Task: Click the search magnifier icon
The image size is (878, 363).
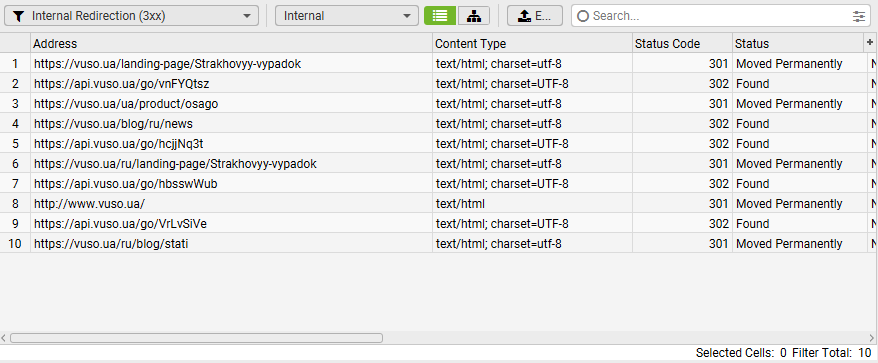Action: click(583, 16)
